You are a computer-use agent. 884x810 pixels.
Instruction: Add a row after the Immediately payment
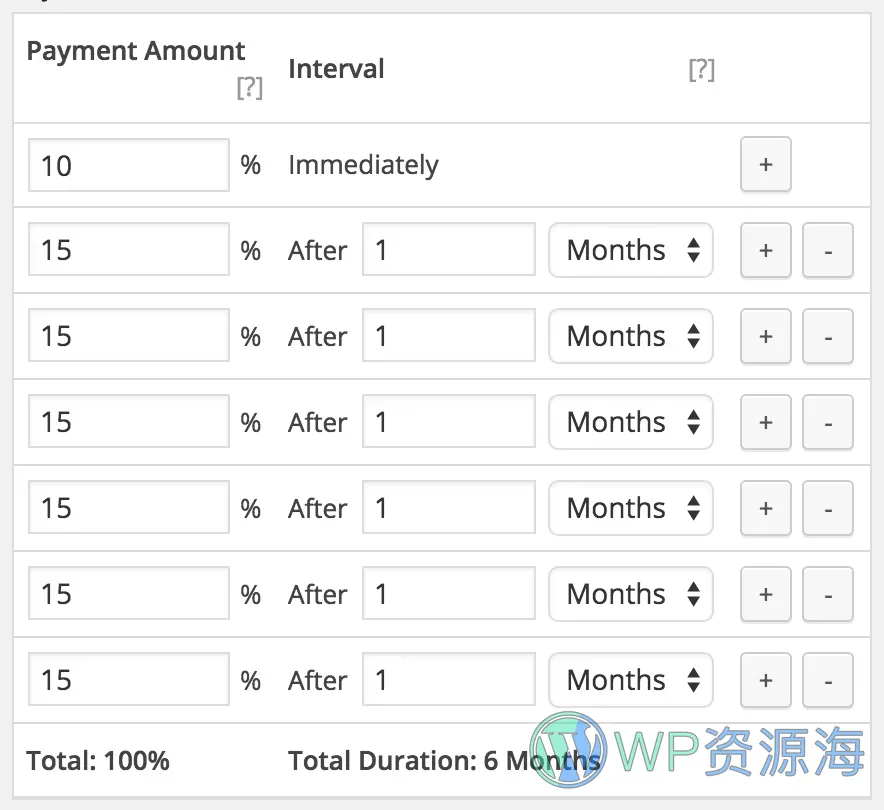[766, 165]
